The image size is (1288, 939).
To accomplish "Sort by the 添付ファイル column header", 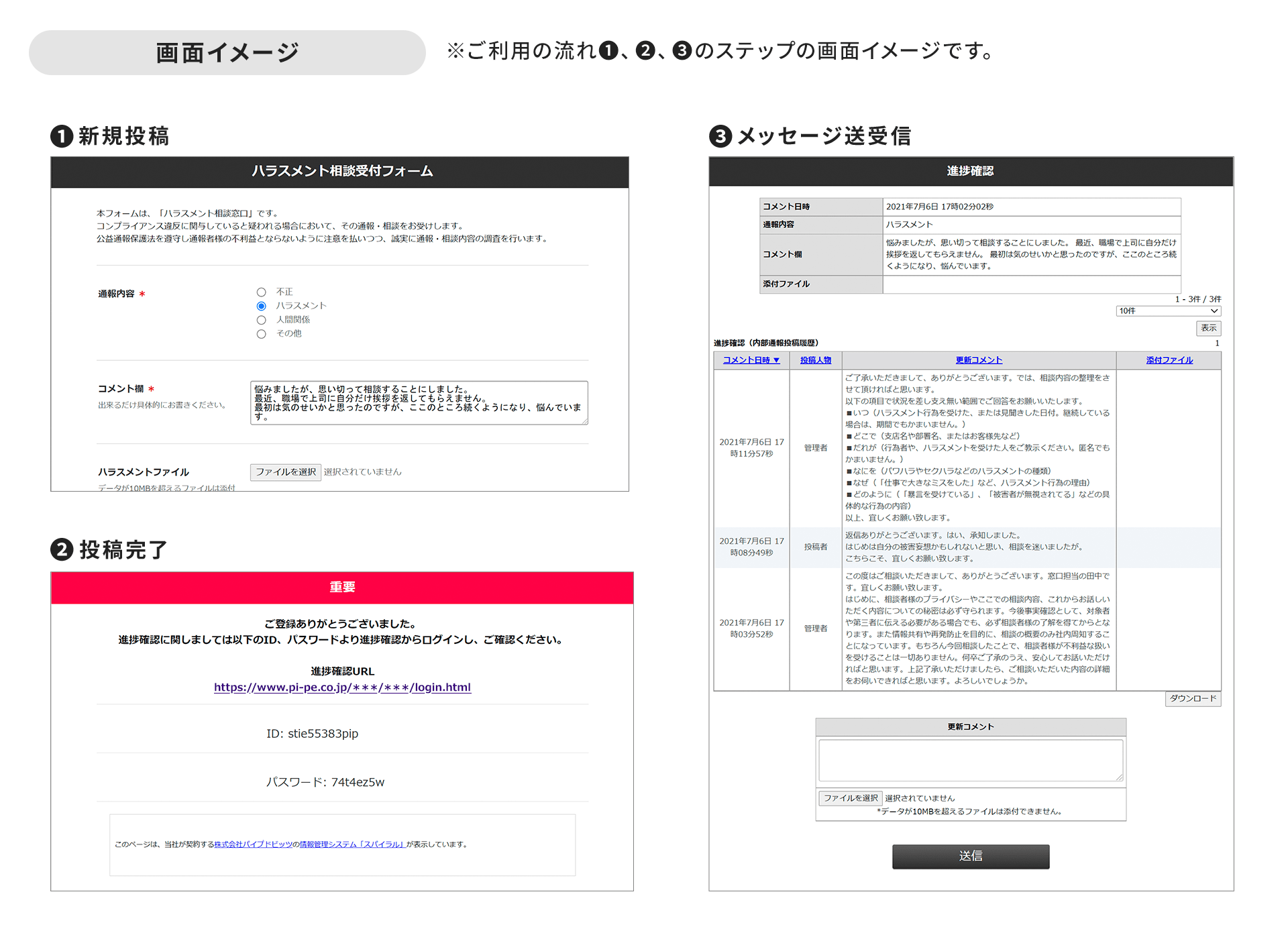I will (1169, 360).
